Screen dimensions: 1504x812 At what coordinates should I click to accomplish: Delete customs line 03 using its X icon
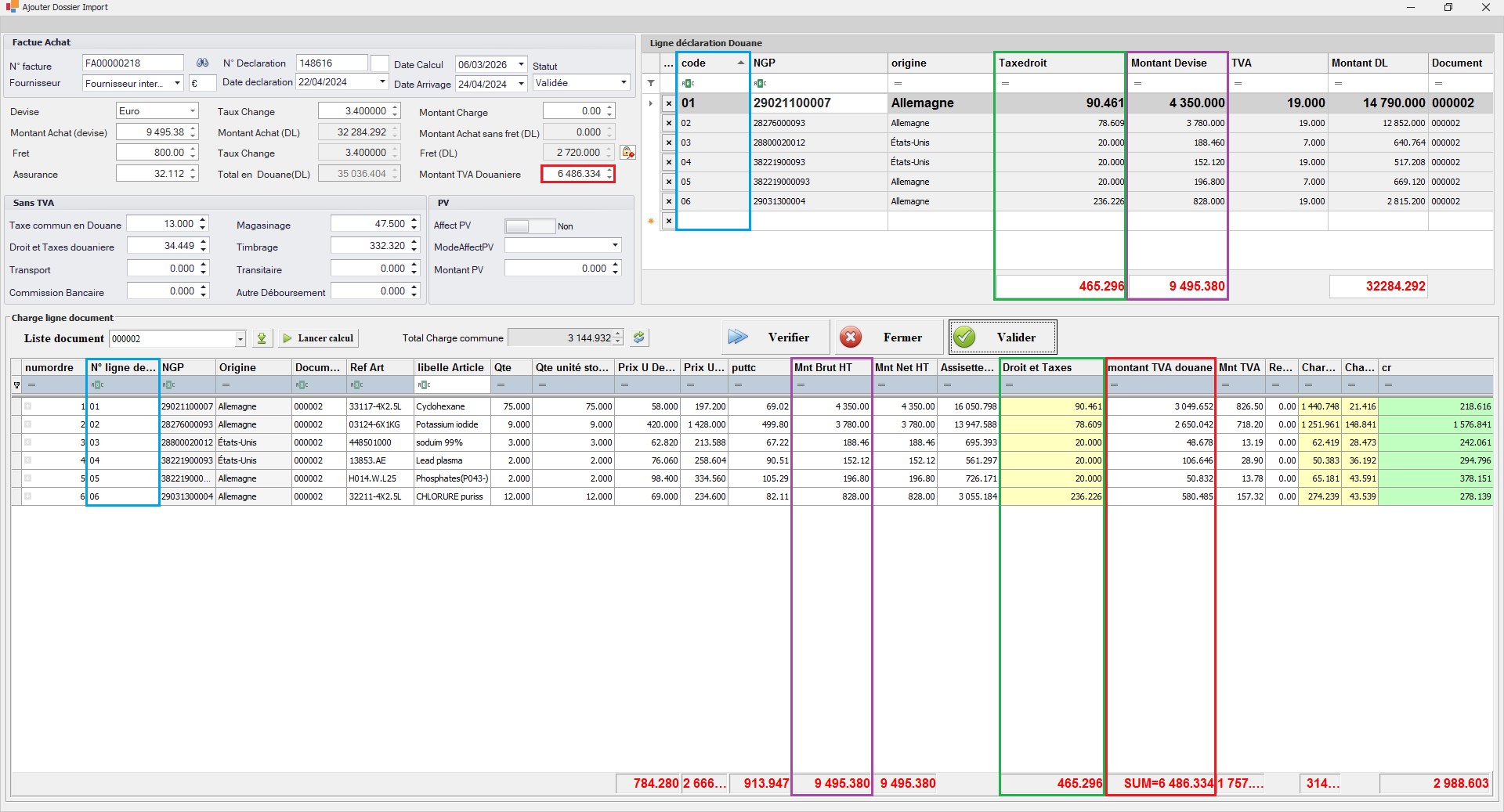668,143
